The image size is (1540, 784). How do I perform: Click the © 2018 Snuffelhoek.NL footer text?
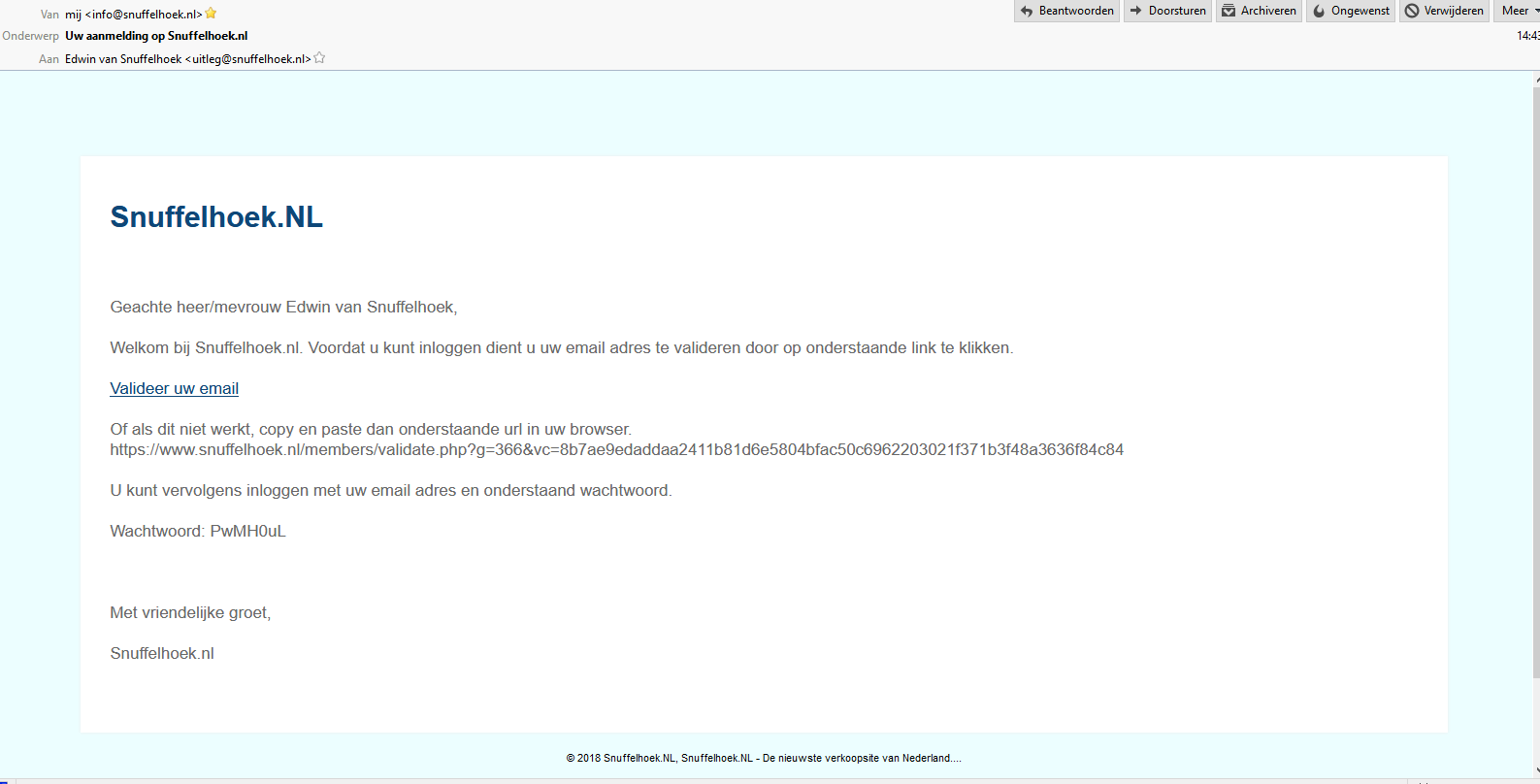click(764, 759)
